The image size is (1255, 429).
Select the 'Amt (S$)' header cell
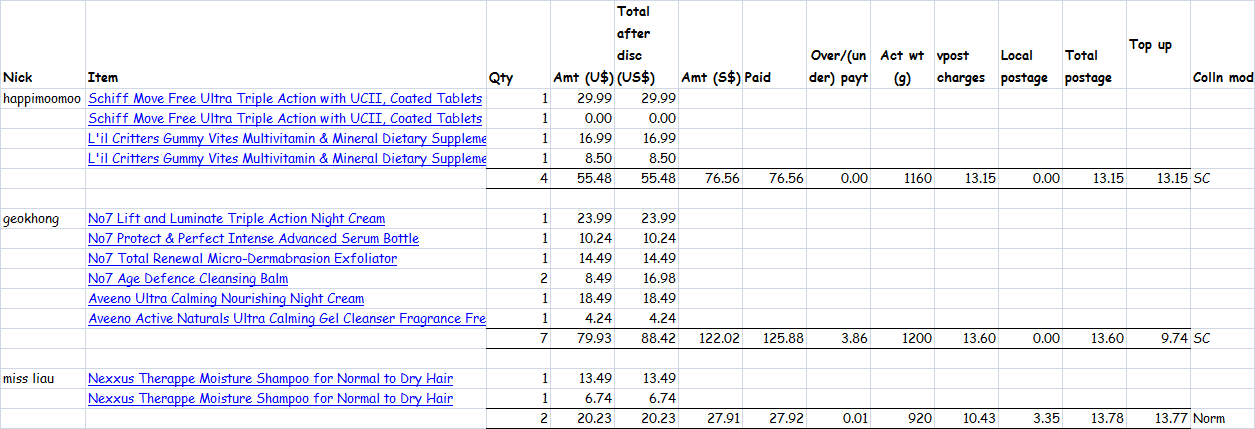point(710,45)
